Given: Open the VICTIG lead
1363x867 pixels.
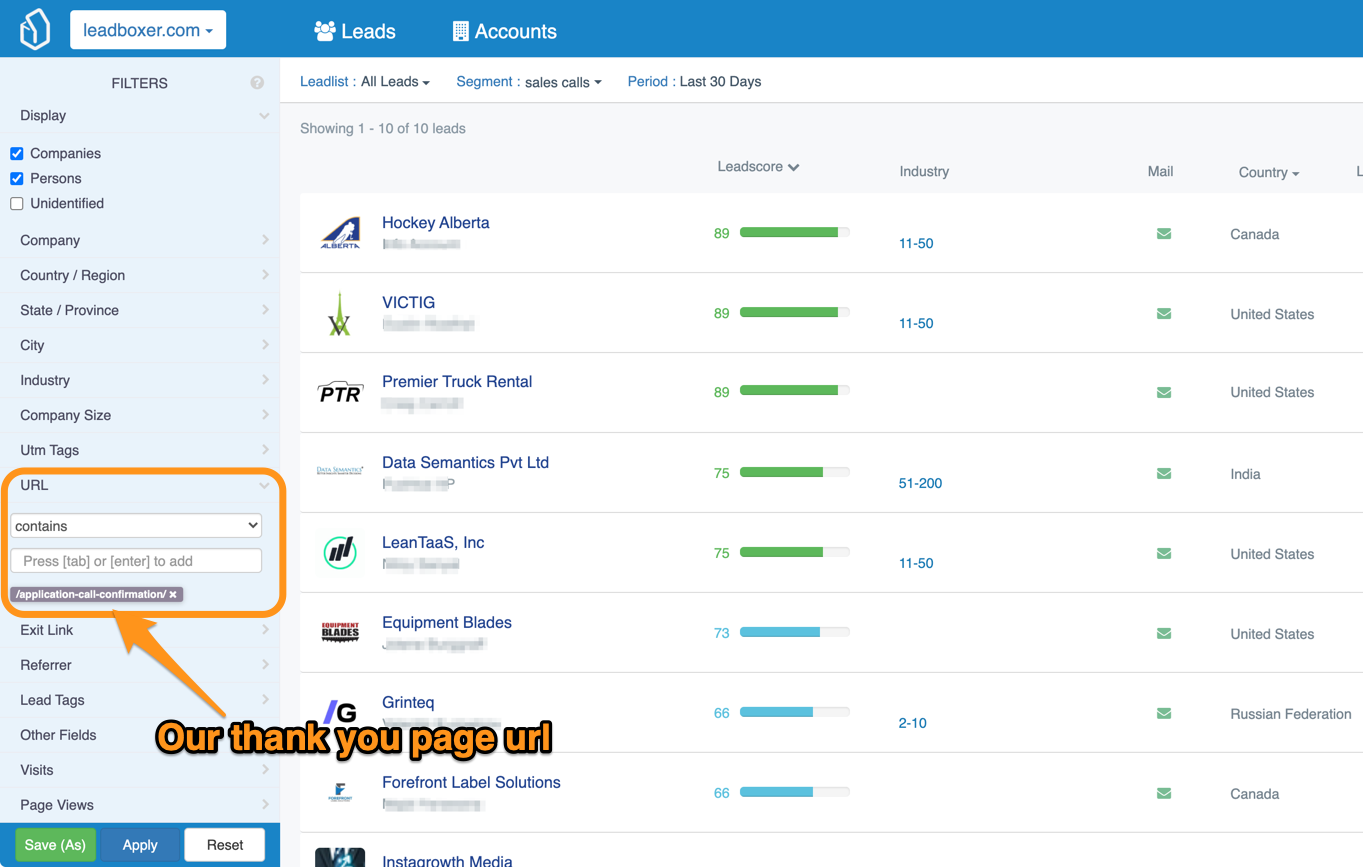Looking at the screenshot, I should coord(408,302).
